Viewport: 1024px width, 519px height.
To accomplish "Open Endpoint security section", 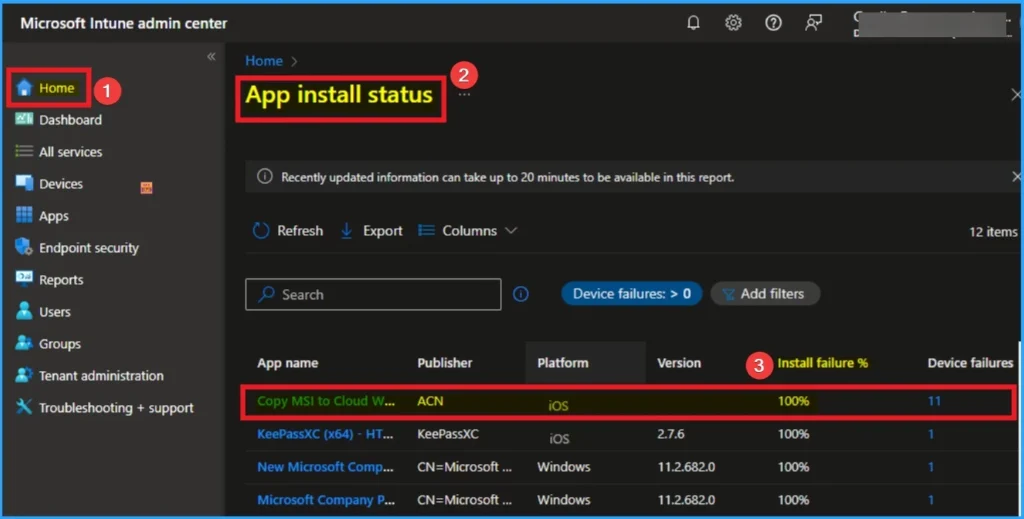I will click(x=89, y=248).
